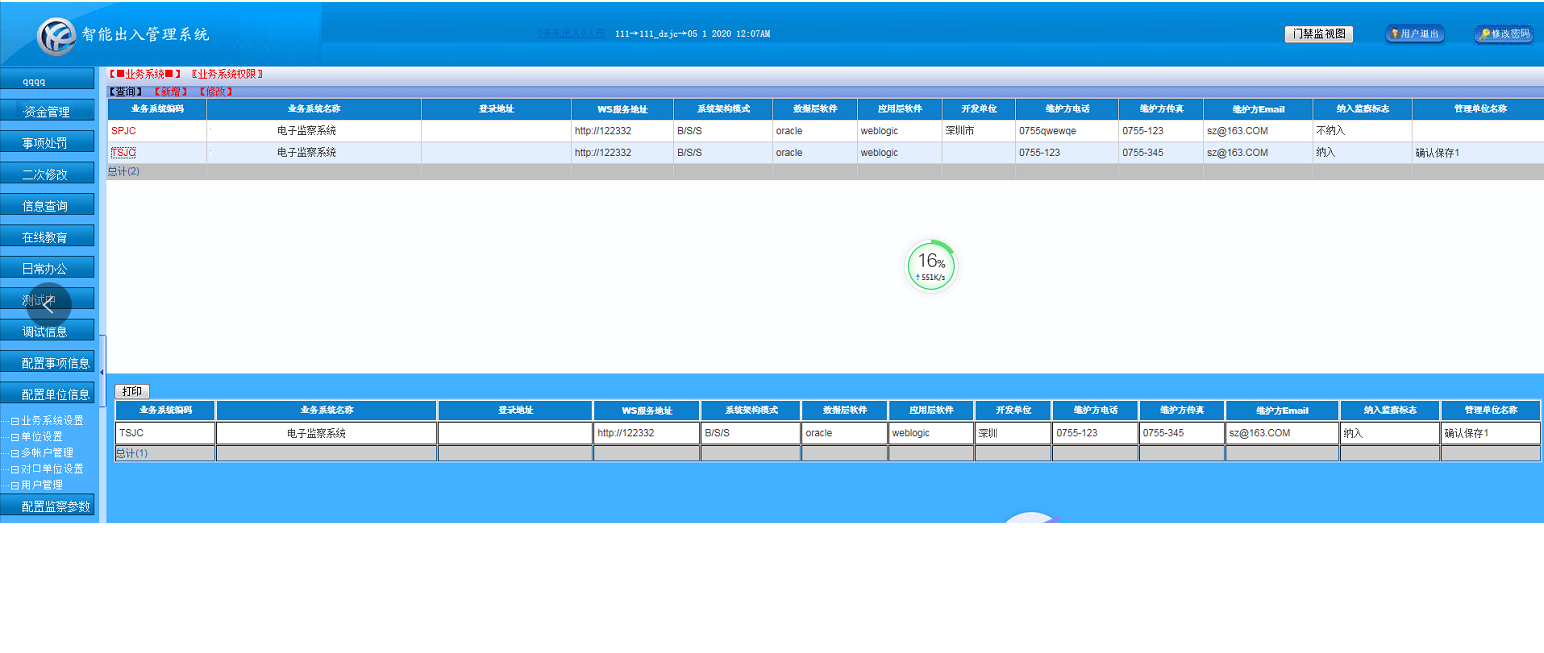Screen dimensions: 1544x653
Task: Click the 16% speed indicator circle
Action: [x=931, y=267]
